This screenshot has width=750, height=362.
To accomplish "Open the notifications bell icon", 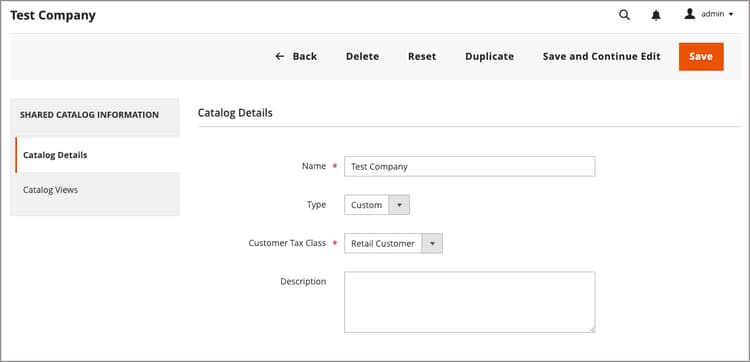I will coord(656,15).
